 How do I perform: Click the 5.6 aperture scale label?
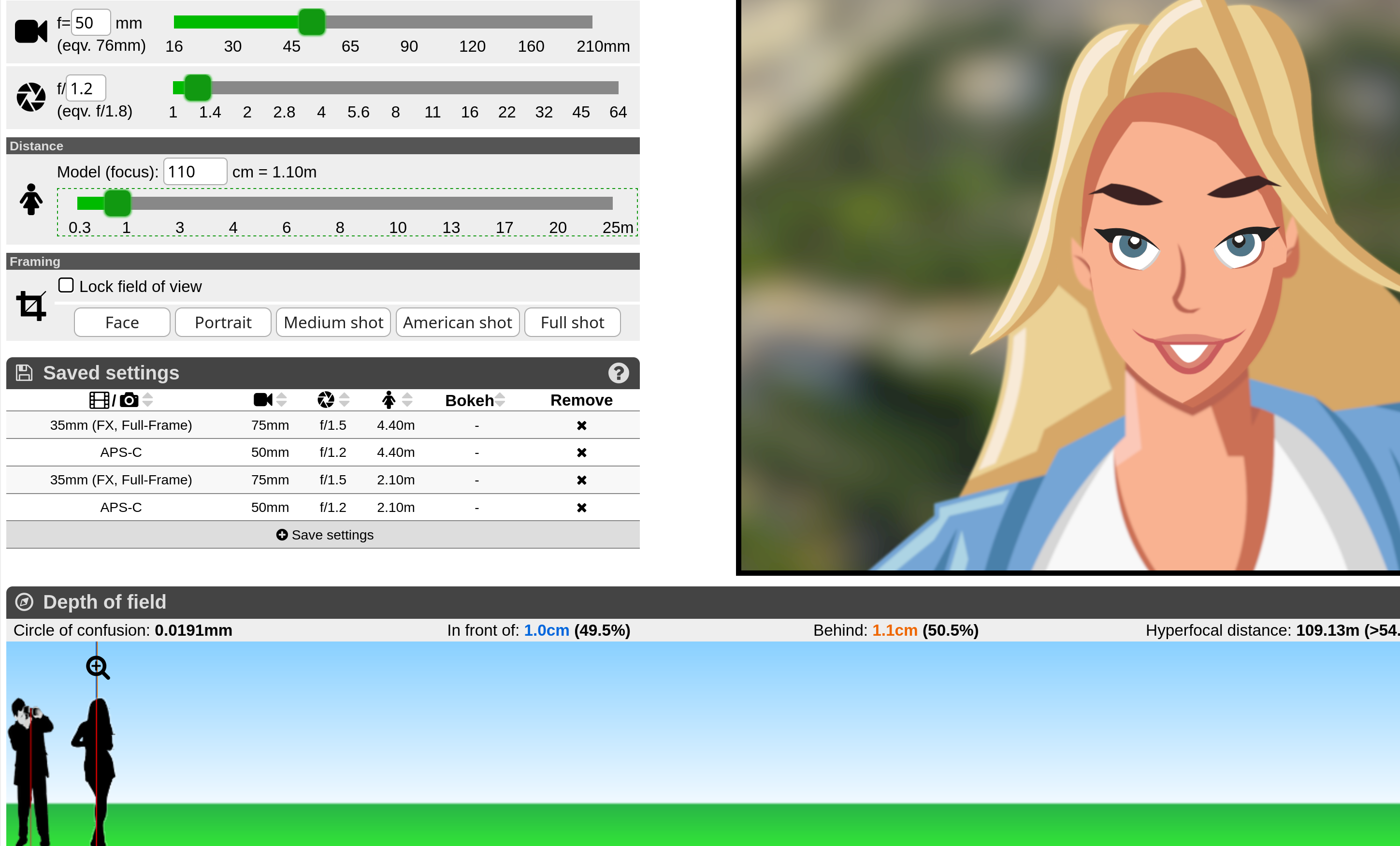point(359,112)
